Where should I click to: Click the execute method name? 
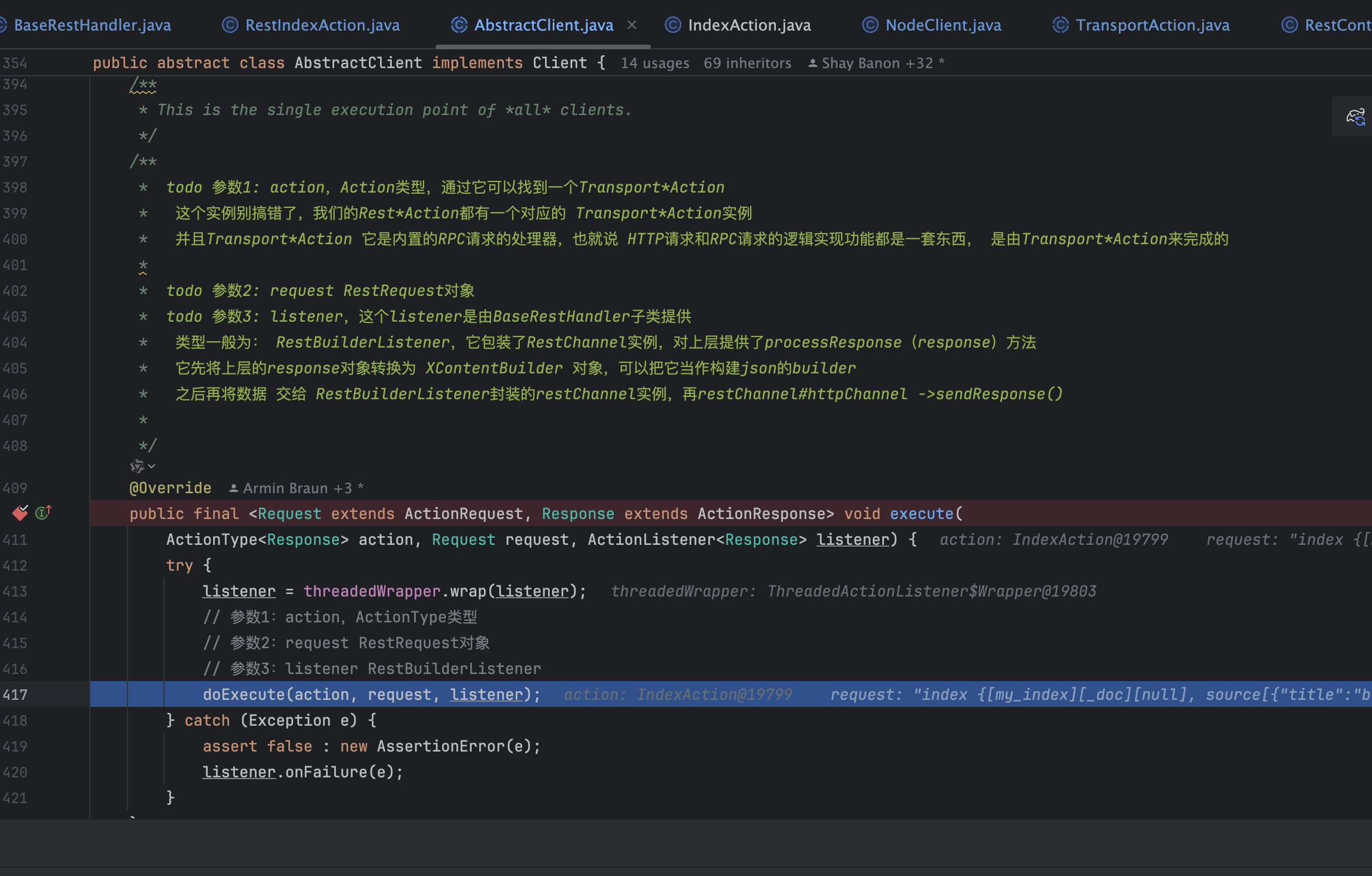click(x=922, y=514)
